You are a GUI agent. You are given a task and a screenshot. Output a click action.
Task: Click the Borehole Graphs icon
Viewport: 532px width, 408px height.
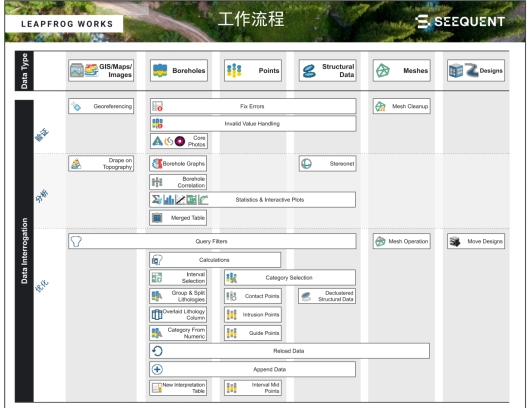point(157,164)
